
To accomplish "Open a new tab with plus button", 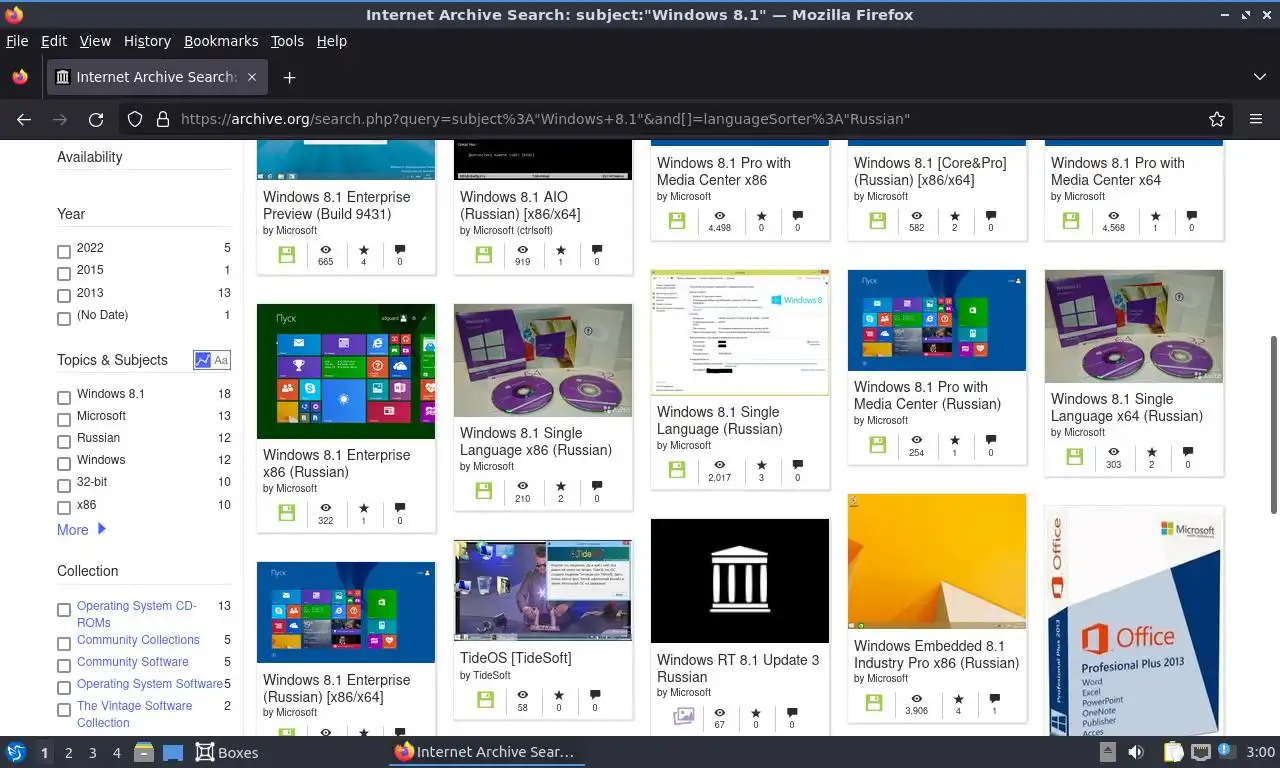I will [x=289, y=77].
